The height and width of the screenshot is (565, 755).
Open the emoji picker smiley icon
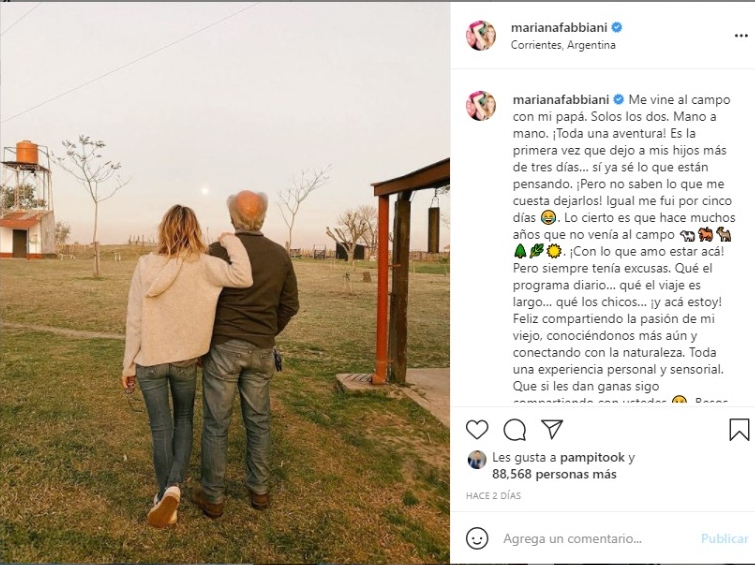pos(477,538)
